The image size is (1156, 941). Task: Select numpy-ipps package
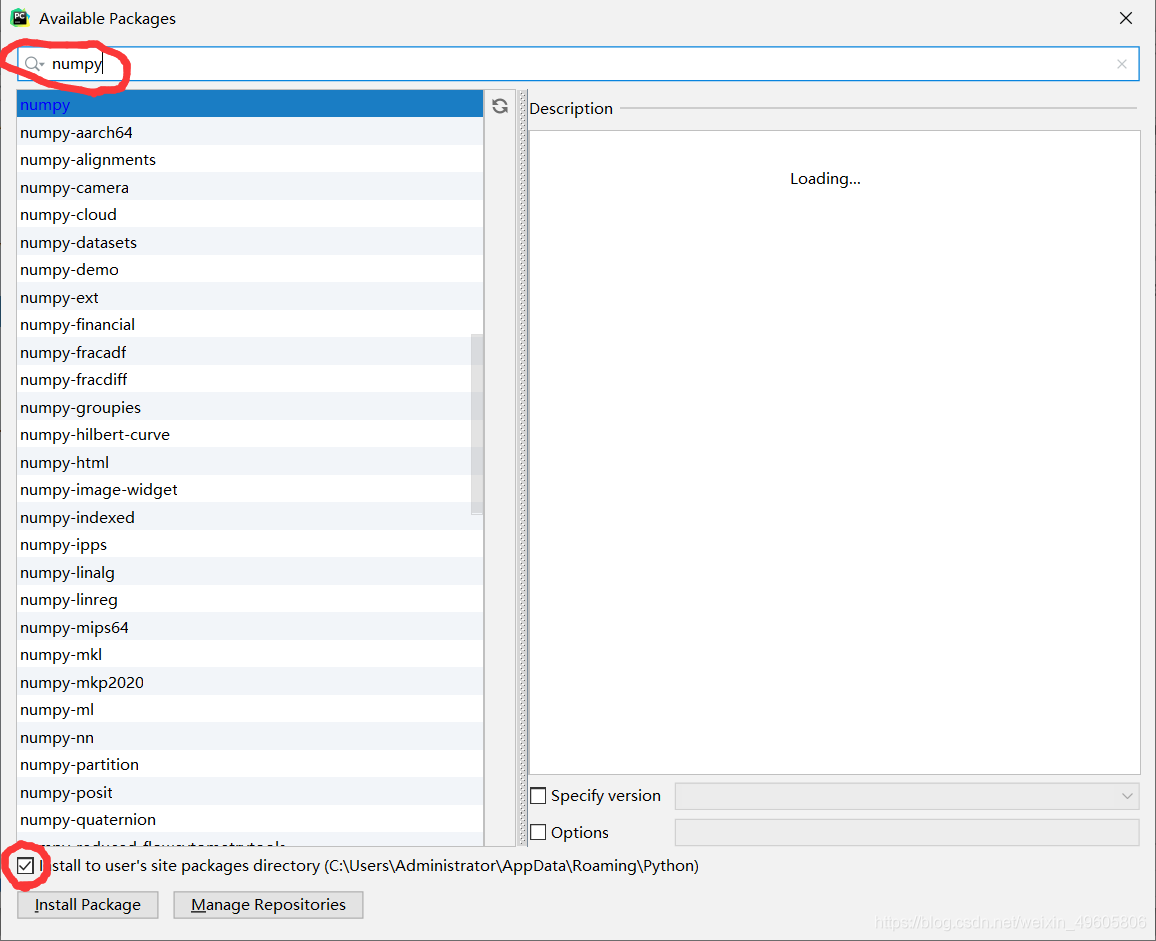250,545
